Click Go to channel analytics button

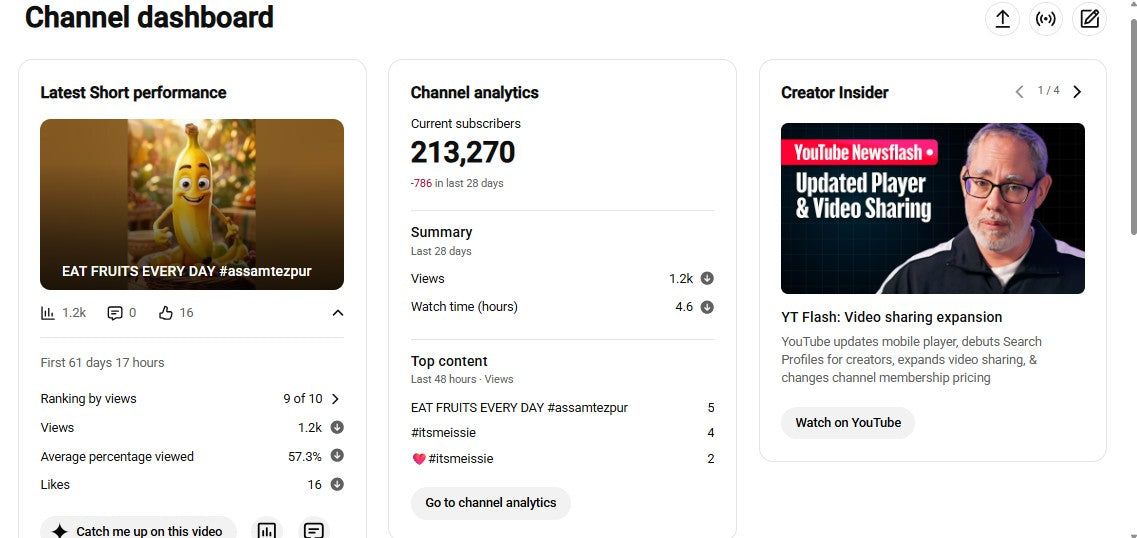coord(491,503)
